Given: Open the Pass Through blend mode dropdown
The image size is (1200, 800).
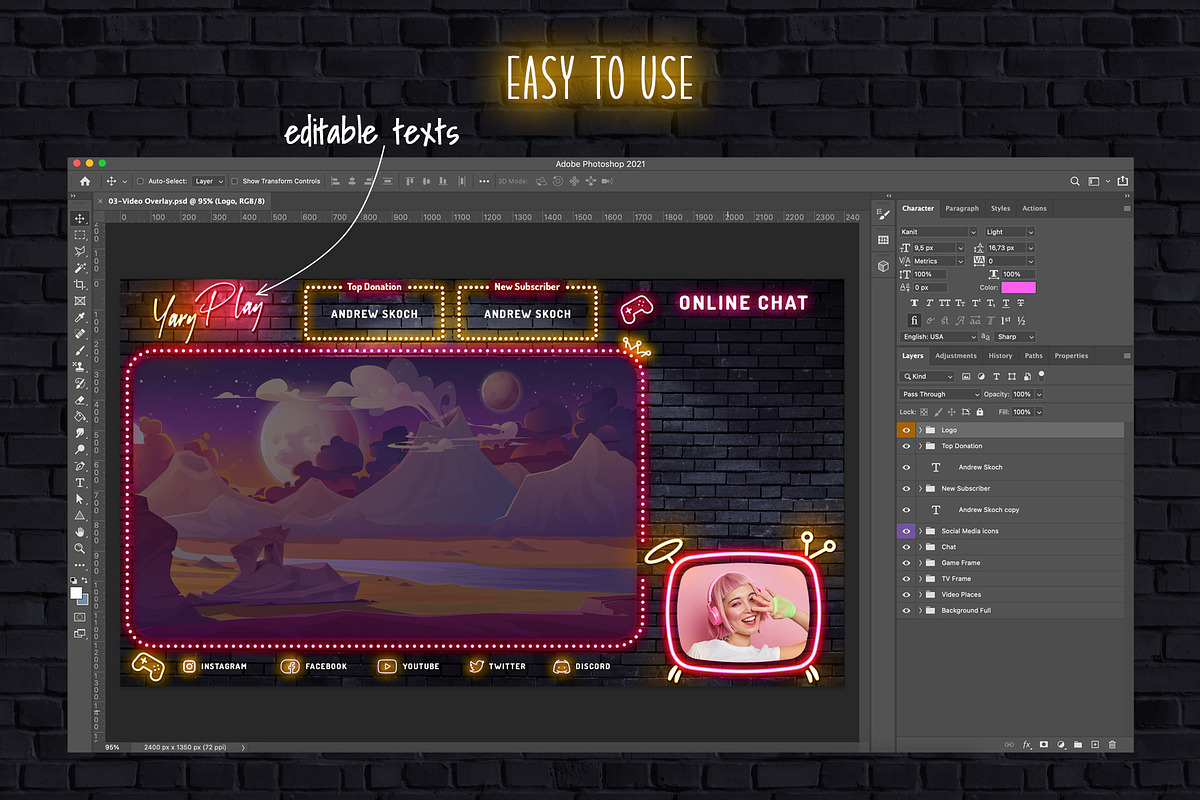Looking at the screenshot, I should [940, 394].
